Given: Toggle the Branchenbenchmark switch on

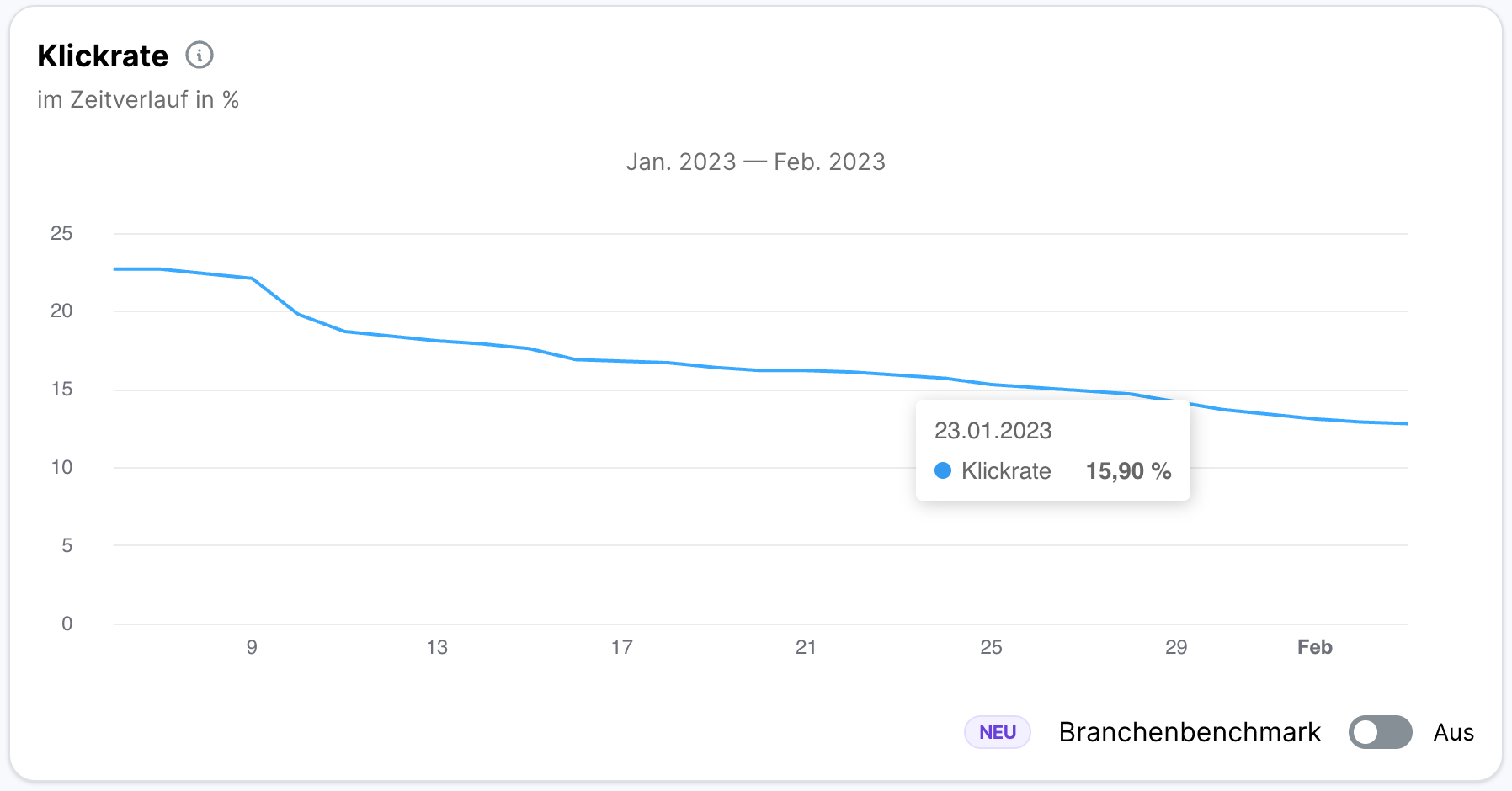Looking at the screenshot, I should pyautogui.click(x=1382, y=732).
